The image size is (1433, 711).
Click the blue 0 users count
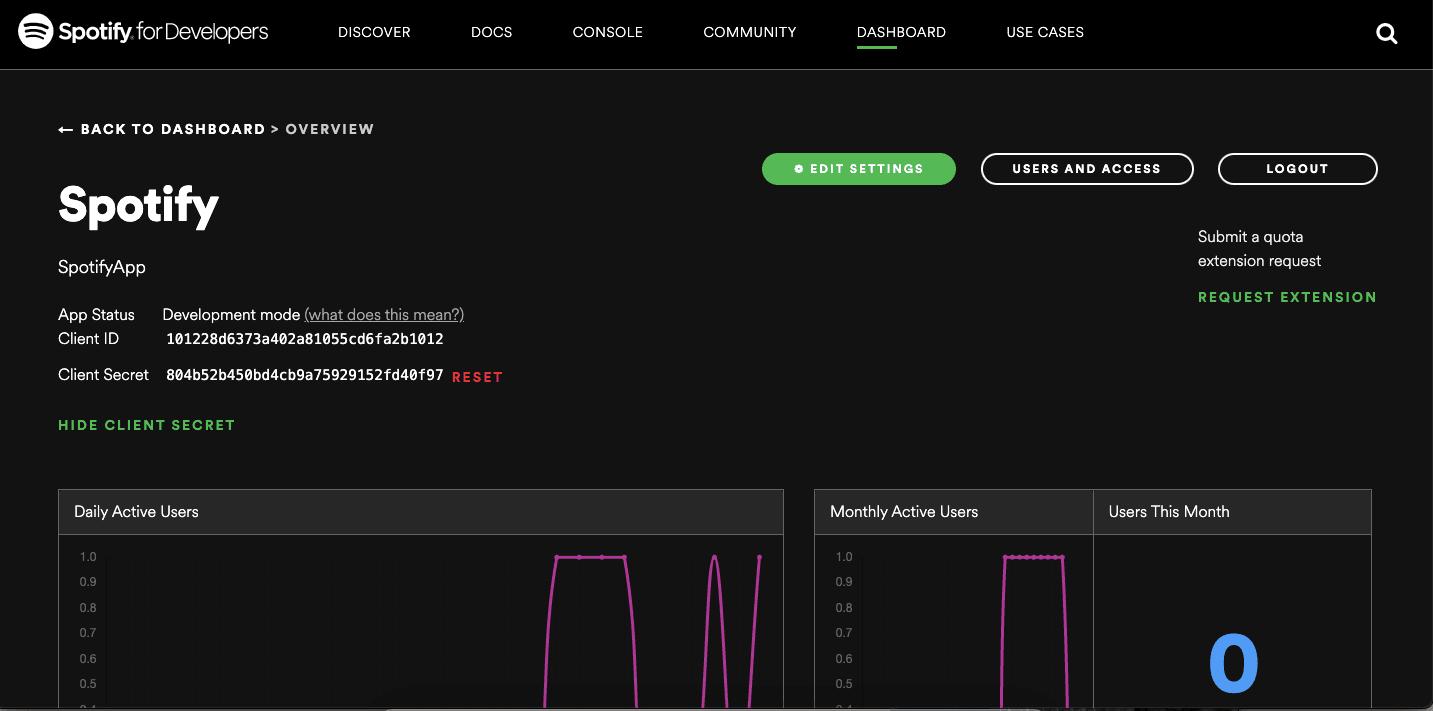[x=1233, y=664]
